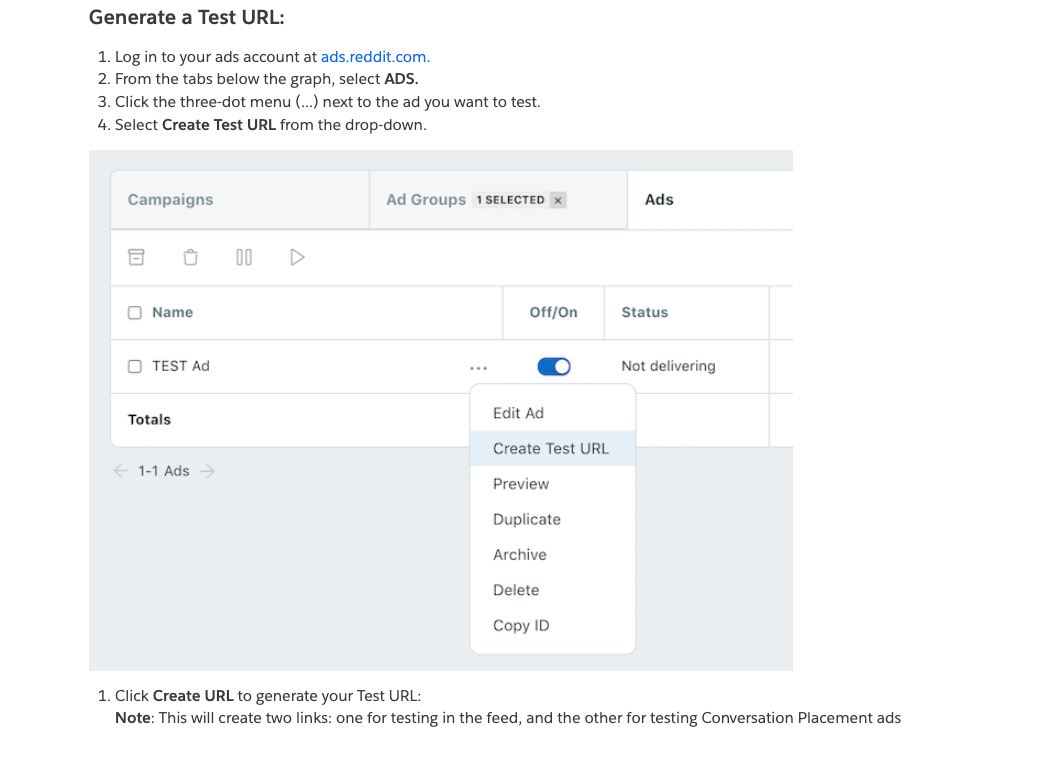Check the TEST Ad row checkbox
The height and width of the screenshot is (769, 1040).
click(135, 366)
